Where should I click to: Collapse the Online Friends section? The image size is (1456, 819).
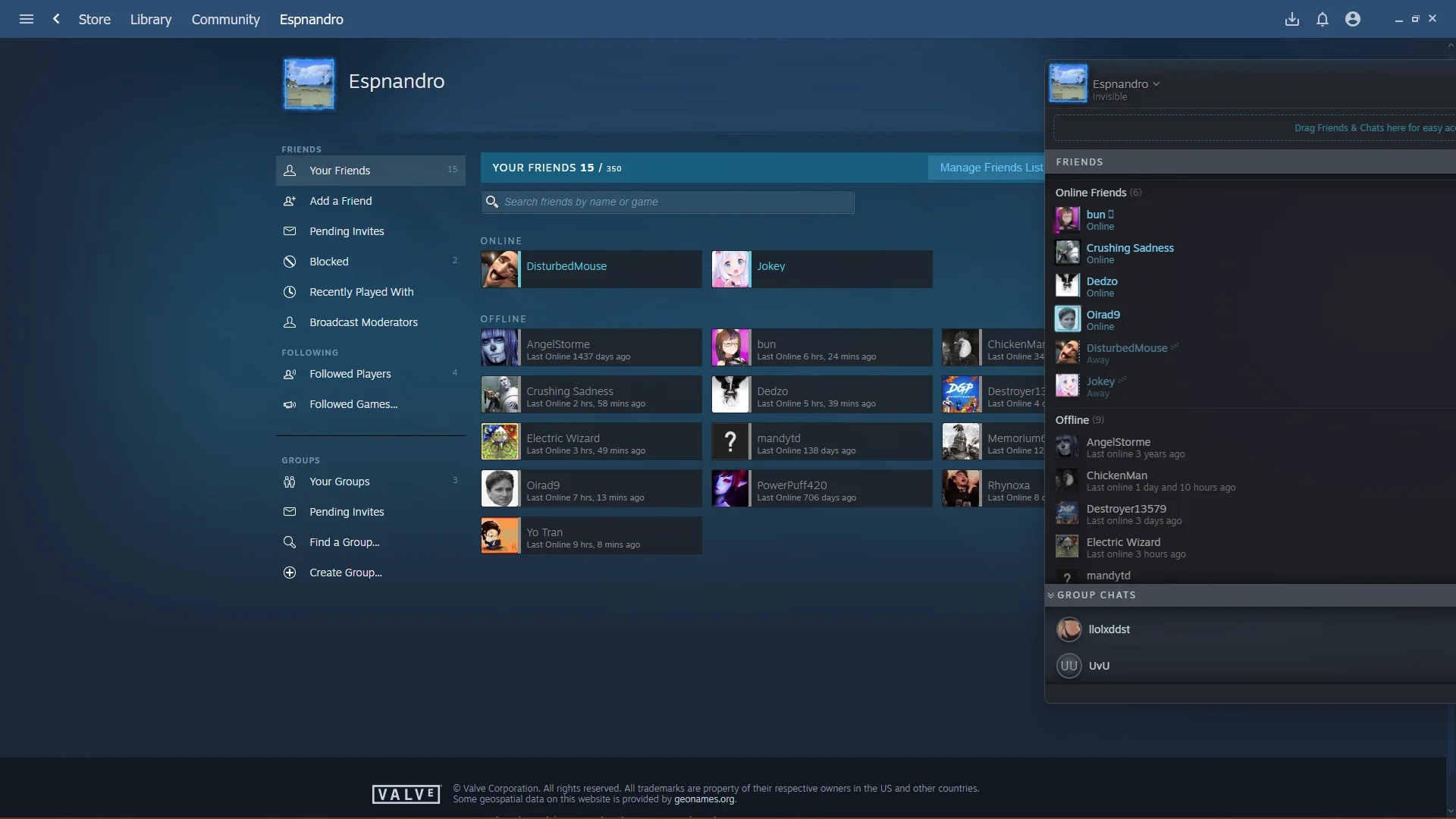tap(1090, 192)
